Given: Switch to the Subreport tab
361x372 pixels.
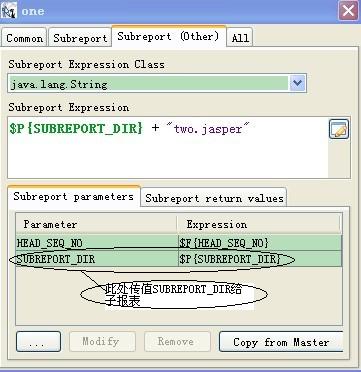Looking at the screenshot, I should (80, 38).
